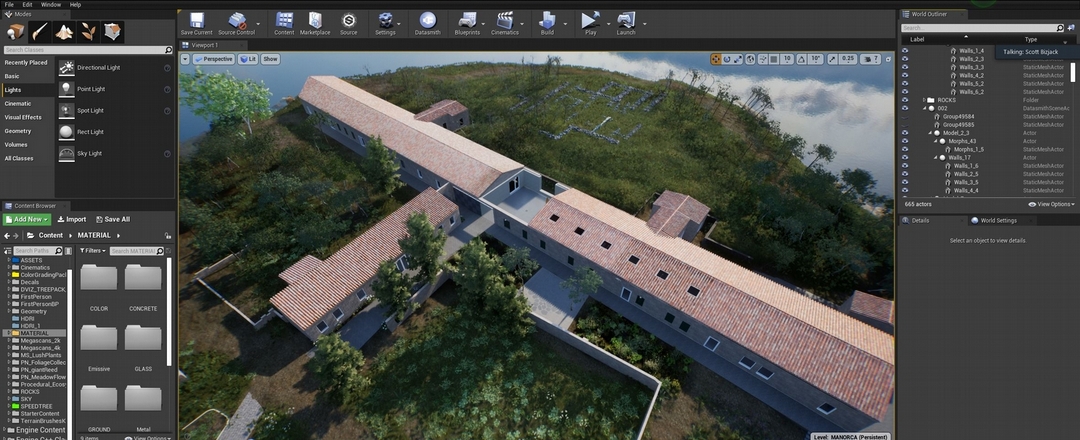Screen dimensions: 1080x440
Task: Click the Import button in Content Browser
Action: 72,219
